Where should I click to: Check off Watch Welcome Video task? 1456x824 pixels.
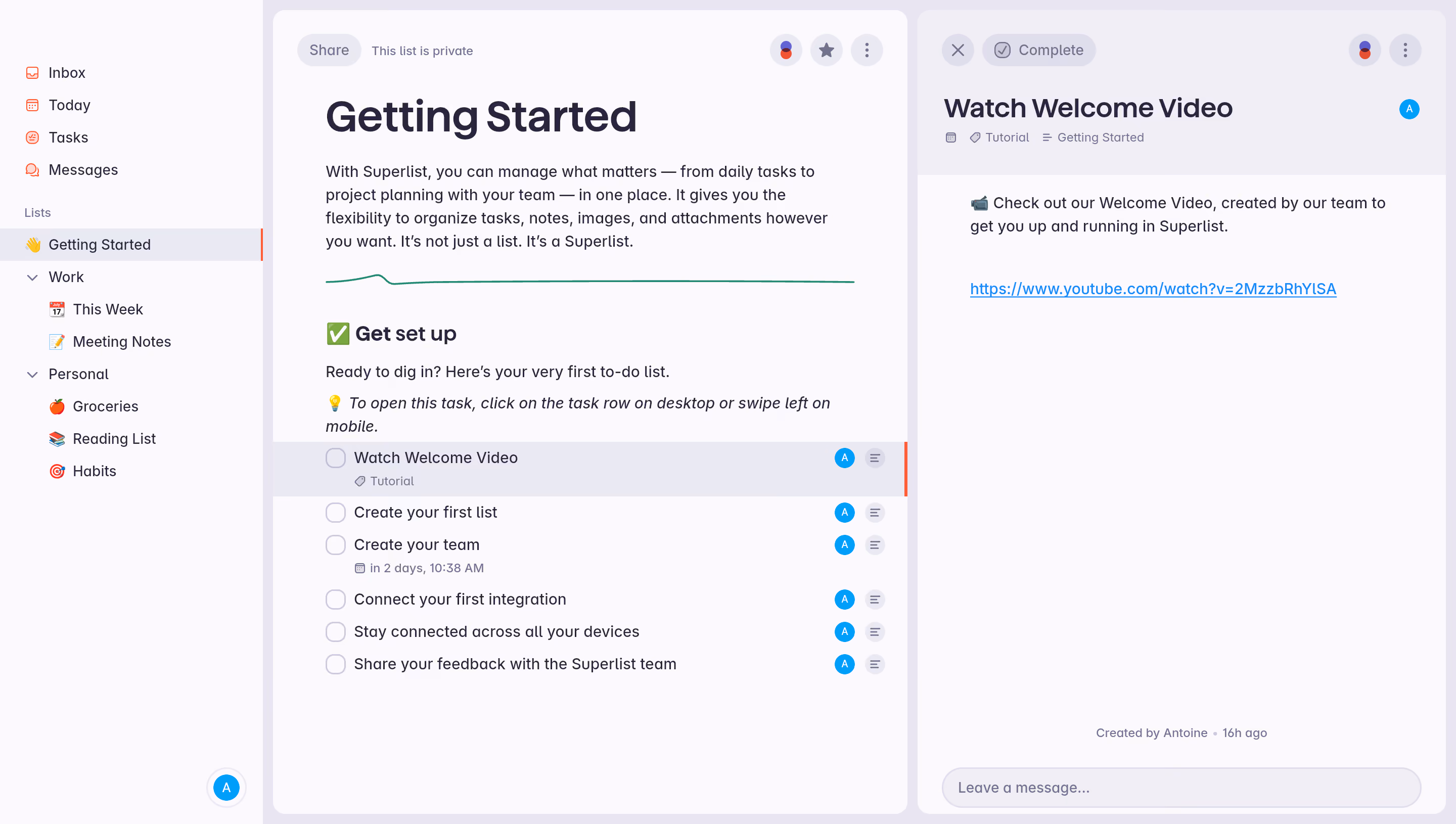(336, 458)
